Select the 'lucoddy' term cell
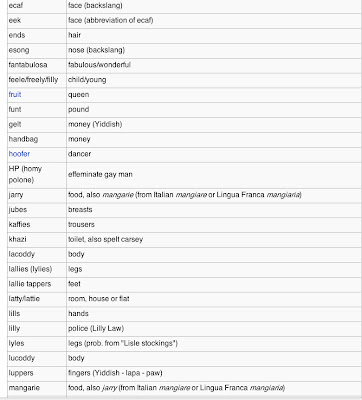362x400 pixels. click(37, 358)
